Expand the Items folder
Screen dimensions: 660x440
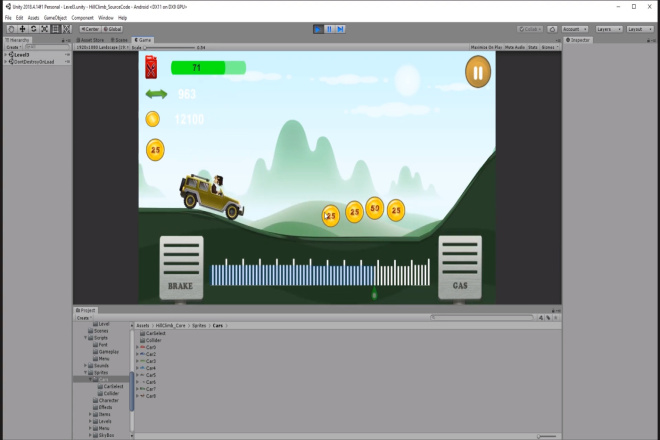coord(90,414)
